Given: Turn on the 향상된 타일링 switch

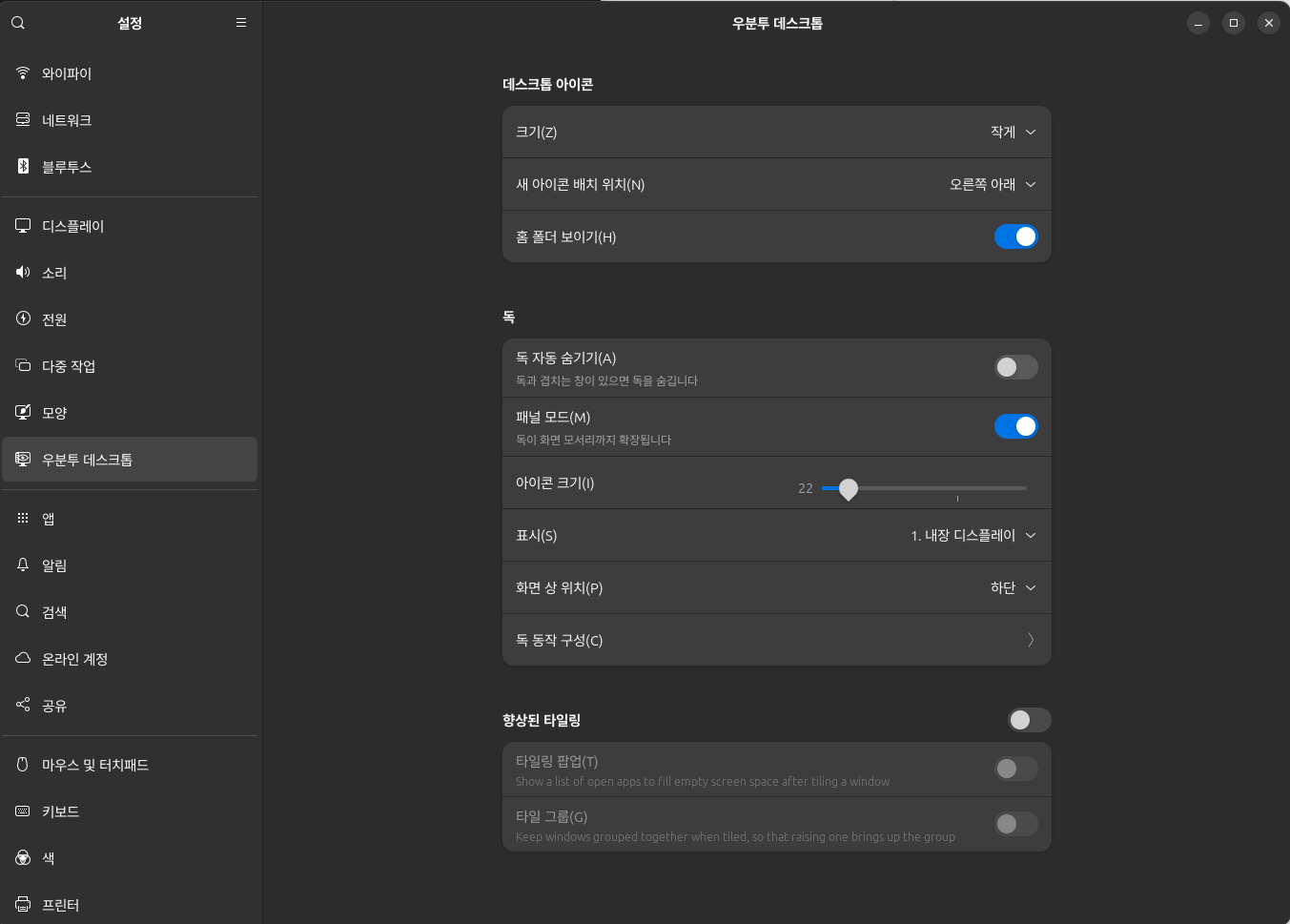Looking at the screenshot, I should pos(1030,720).
